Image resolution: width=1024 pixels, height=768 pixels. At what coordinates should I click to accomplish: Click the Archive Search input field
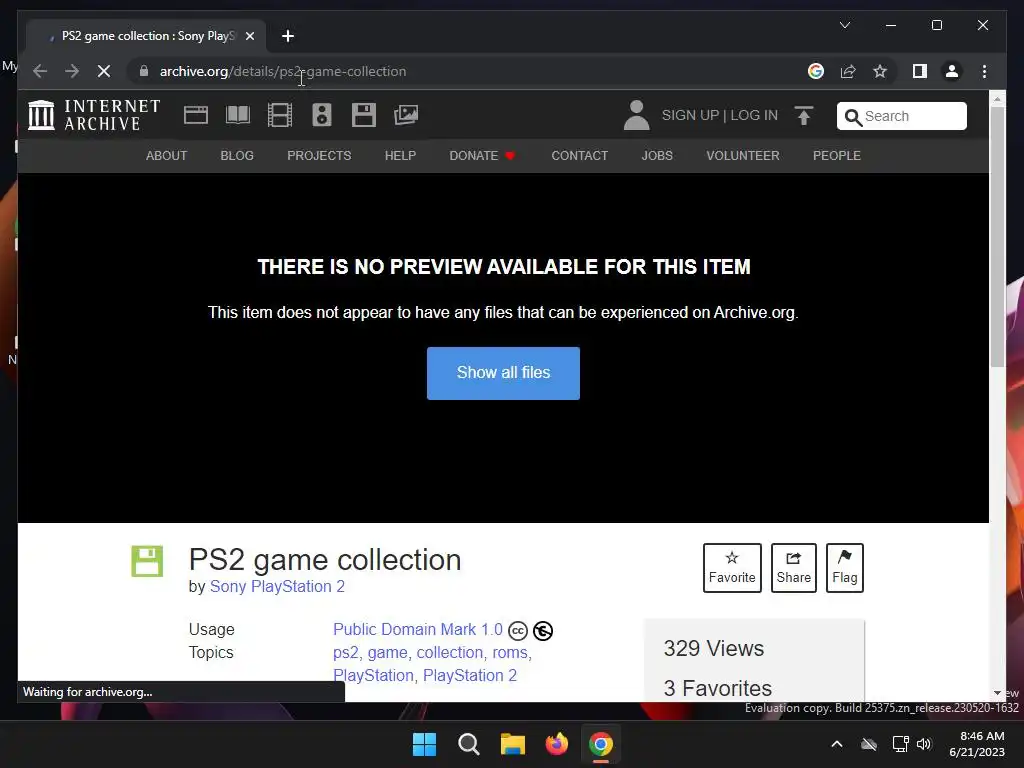click(x=902, y=116)
